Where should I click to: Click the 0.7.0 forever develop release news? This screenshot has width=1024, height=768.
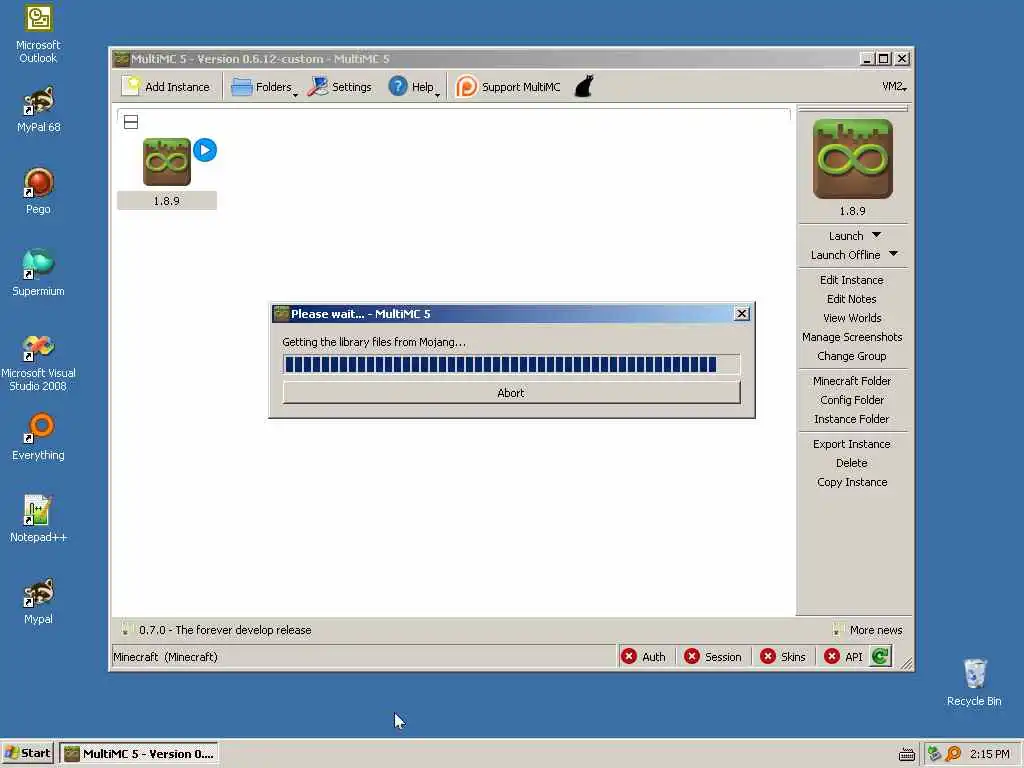coord(225,630)
